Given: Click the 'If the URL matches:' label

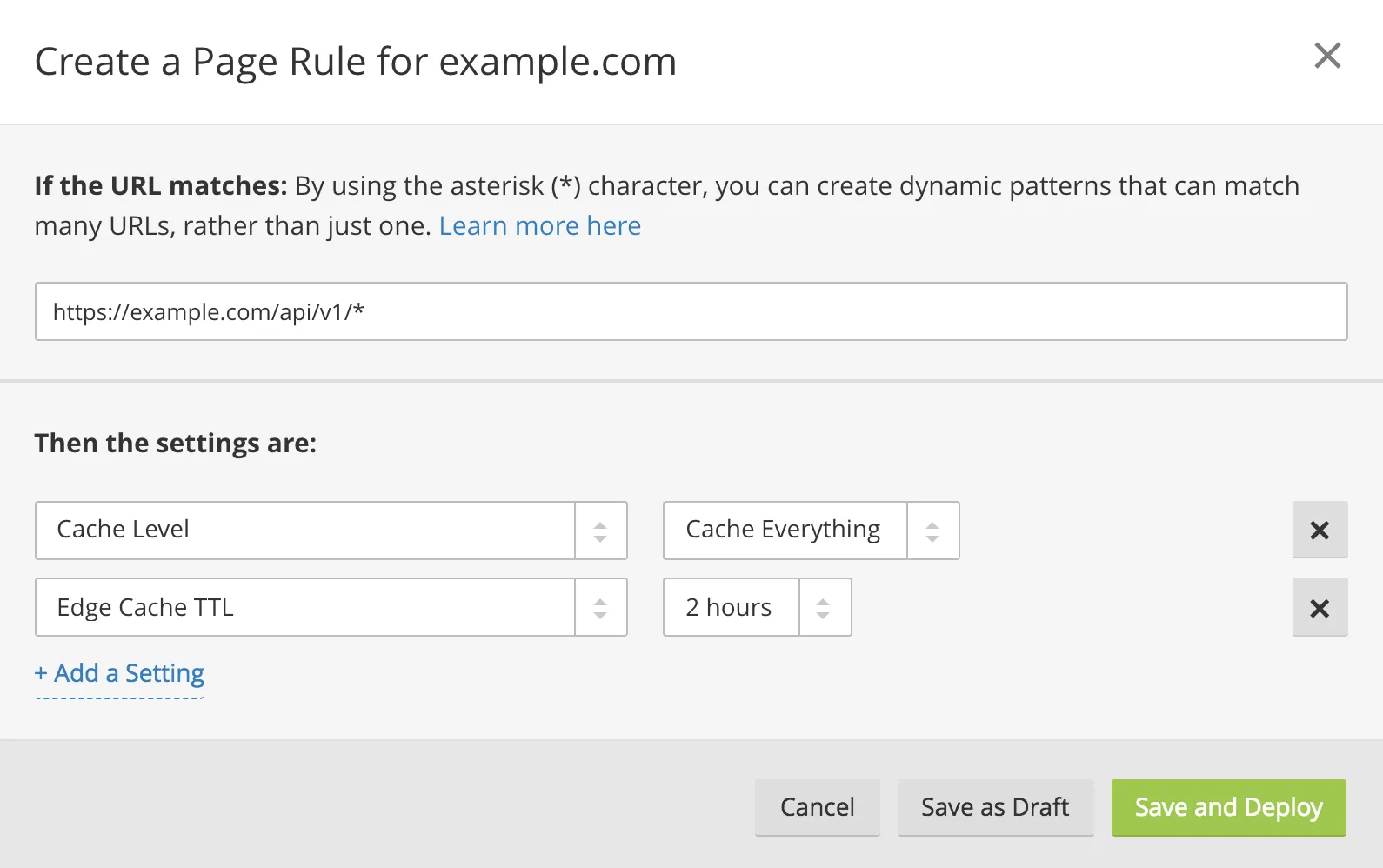Looking at the screenshot, I should pos(160,186).
